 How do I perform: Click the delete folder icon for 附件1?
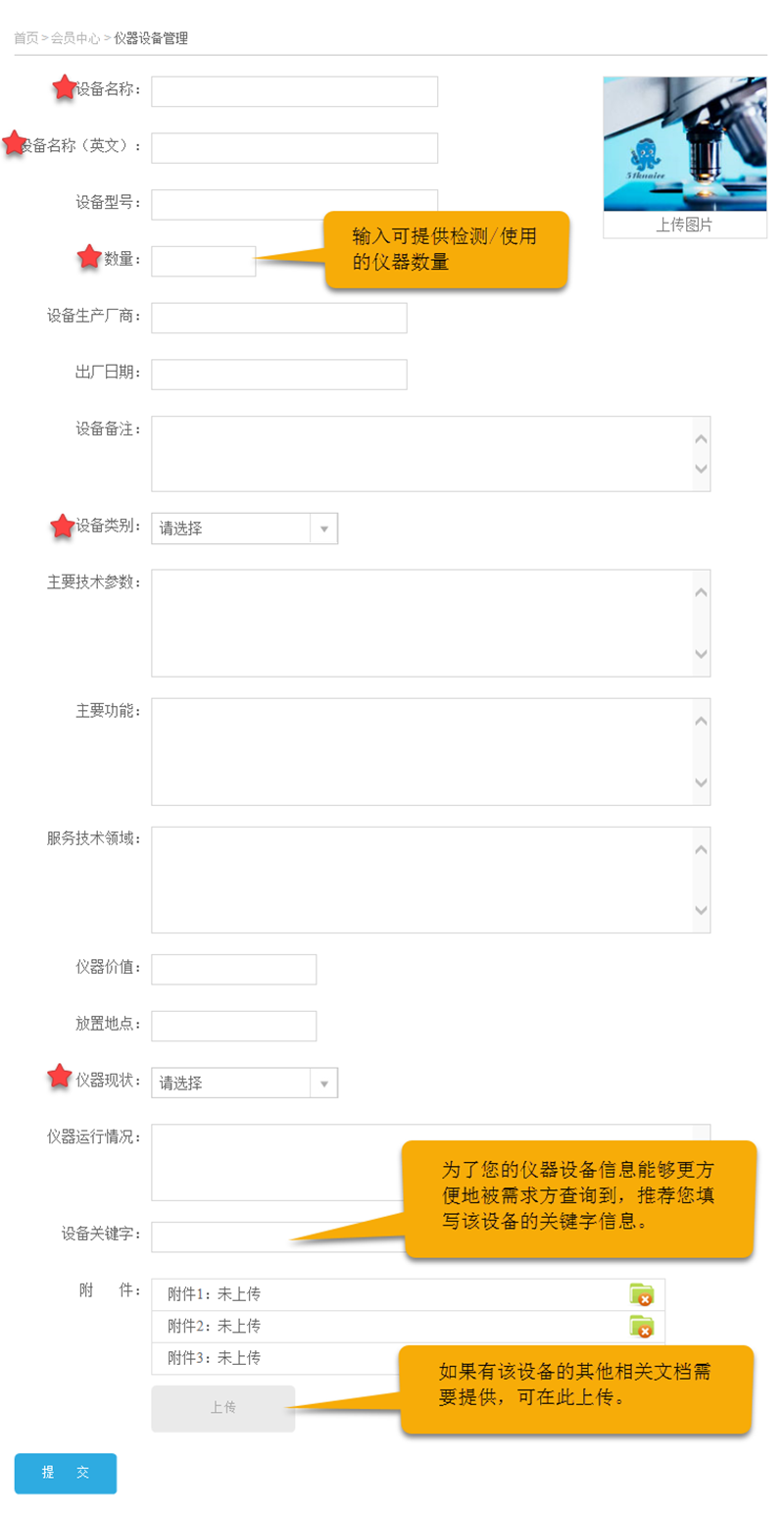coord(641,1294)
